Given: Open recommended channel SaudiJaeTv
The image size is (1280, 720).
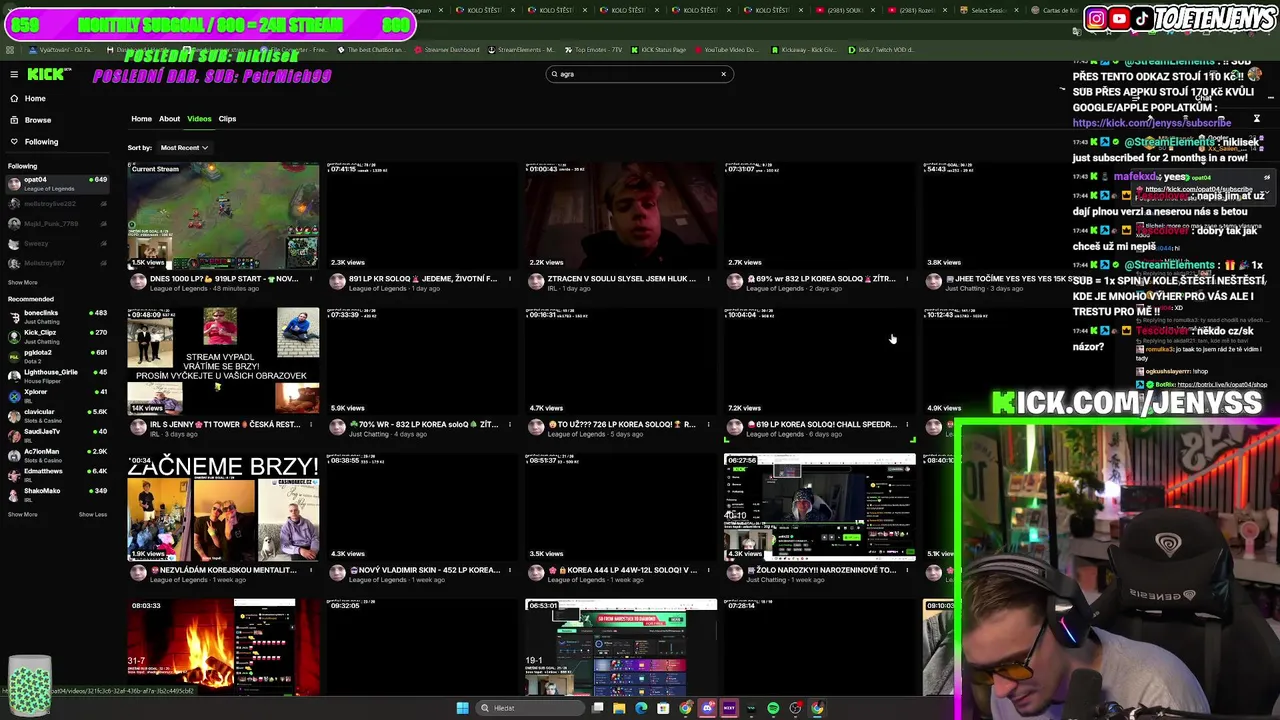Looking at the screenshot, I should pyautogui.click(x=57, y=435).
